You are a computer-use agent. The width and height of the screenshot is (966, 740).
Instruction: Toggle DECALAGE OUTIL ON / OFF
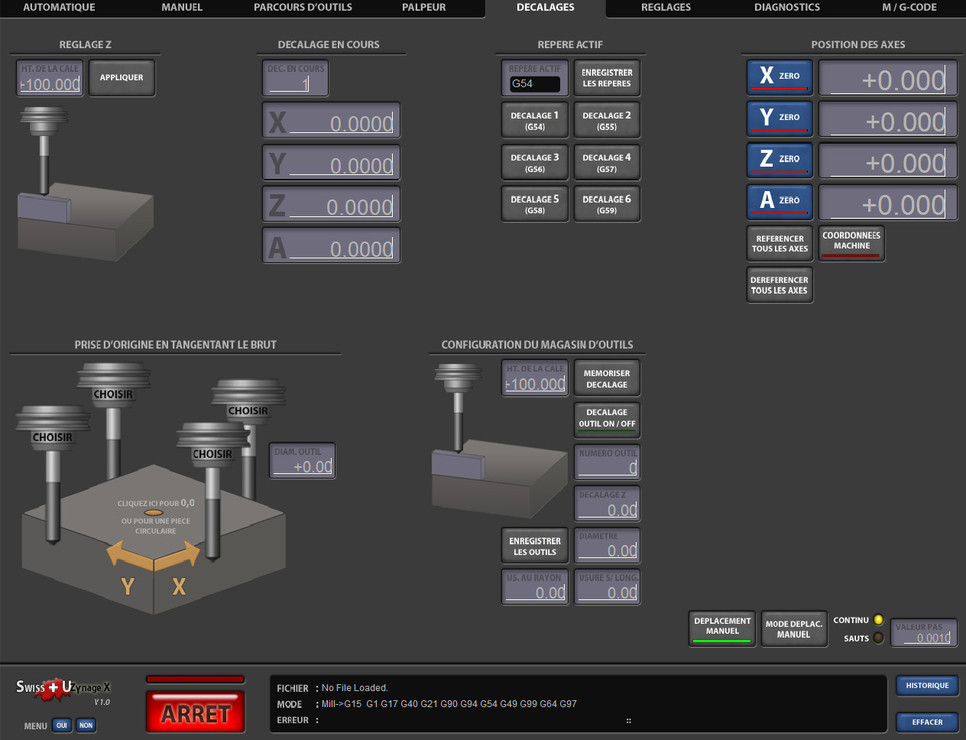tap(606, 419)
